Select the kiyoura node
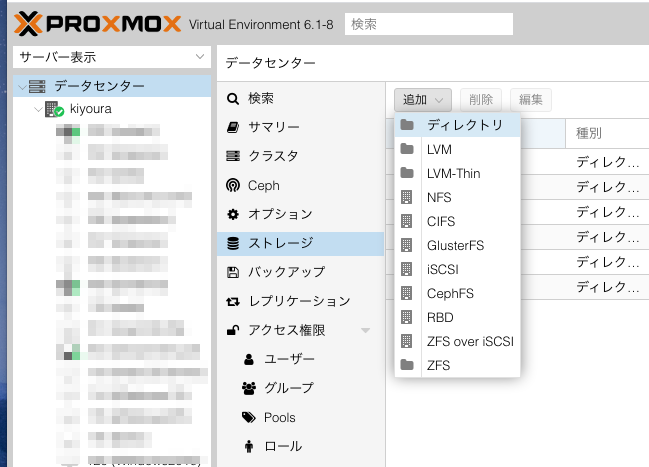Screen dimensions: 649x467 pyautogui.click(x=91, y=109)
